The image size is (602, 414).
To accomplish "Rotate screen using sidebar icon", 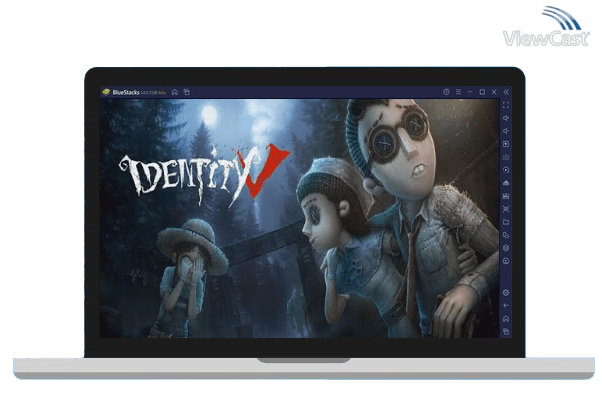I will [506, 235].
